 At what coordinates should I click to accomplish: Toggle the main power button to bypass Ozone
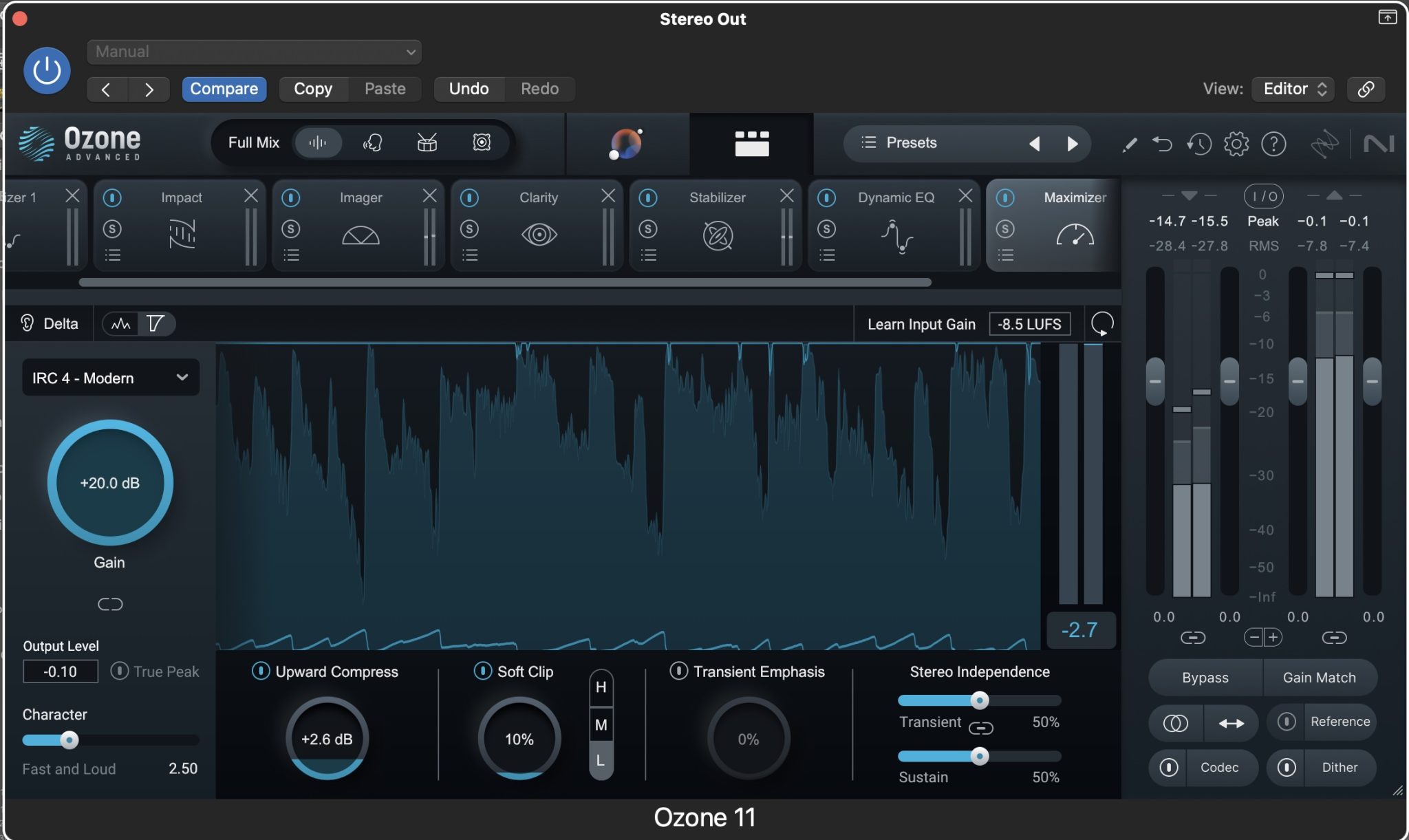pos(46,70)
